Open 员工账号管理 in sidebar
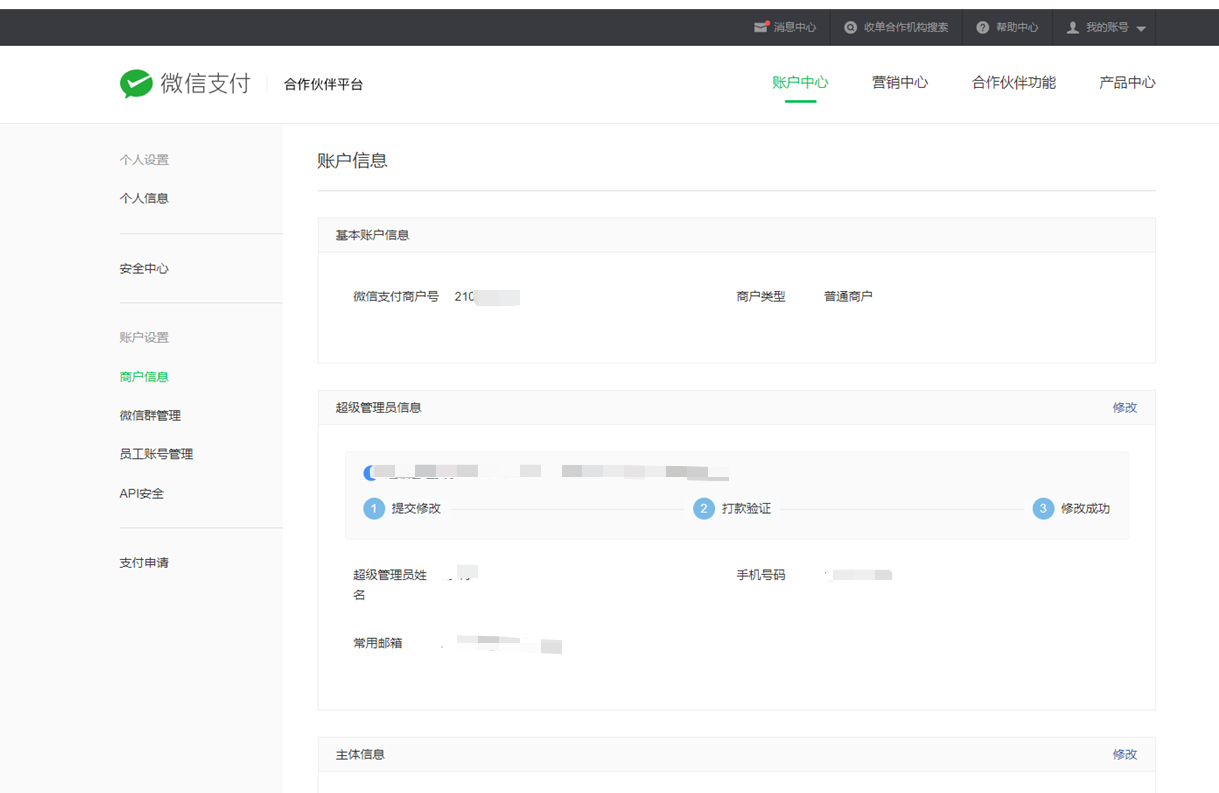 156,454
